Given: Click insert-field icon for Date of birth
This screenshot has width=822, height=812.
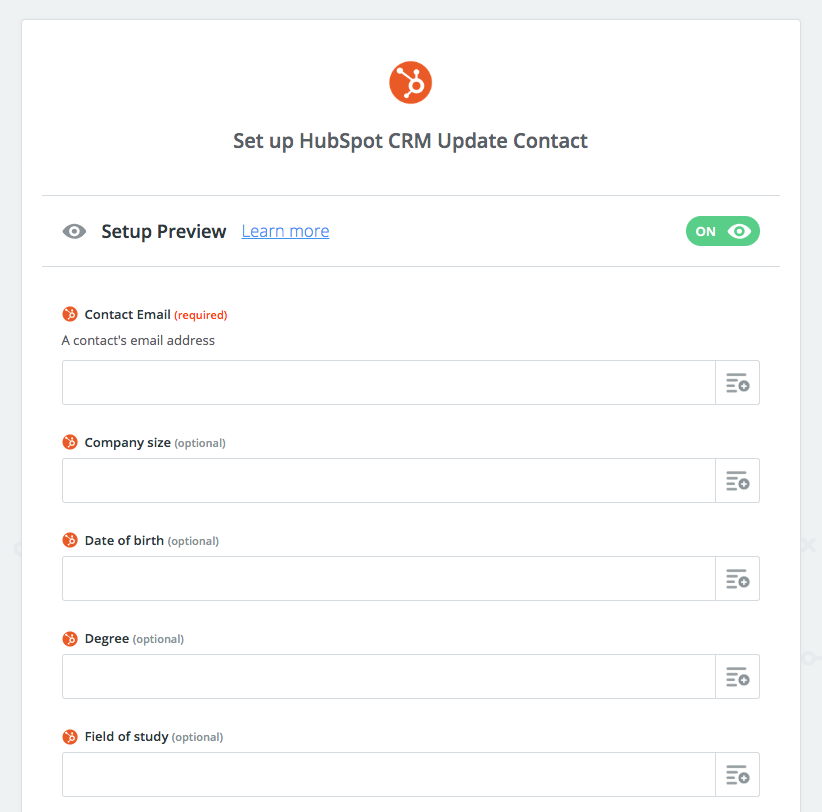Looking at the screenshot, I should click(738, 579).
